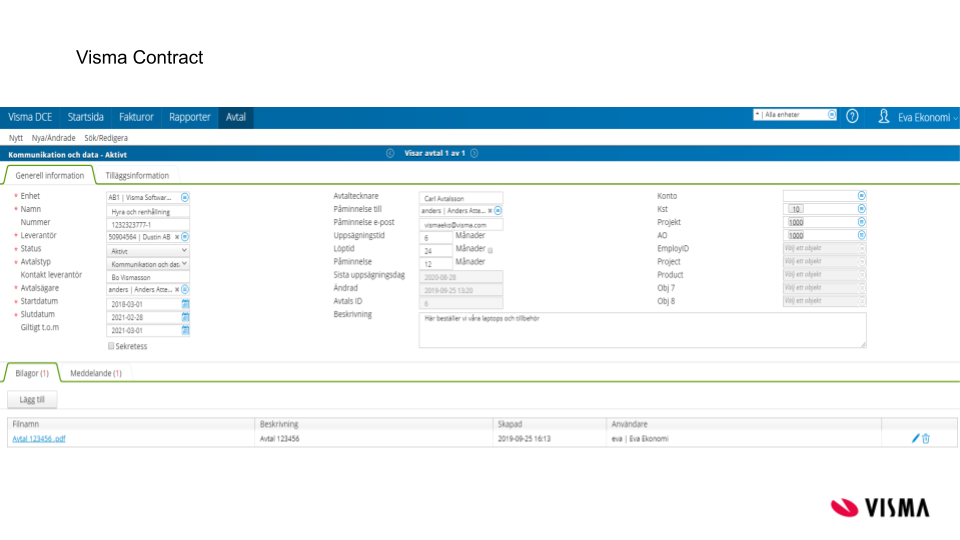Viewport: 960px width, 540px height.
Task: Click inside the Beskrivning text area
Action: (x=642, y=330)
